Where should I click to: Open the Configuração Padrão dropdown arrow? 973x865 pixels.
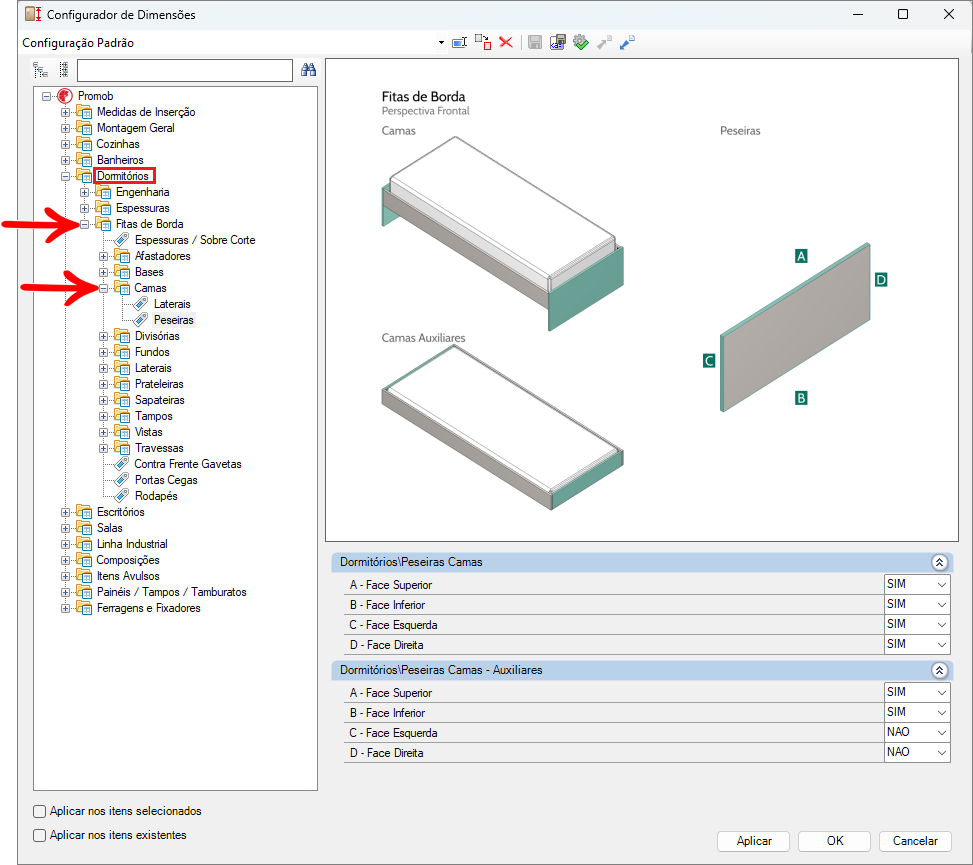441,43
